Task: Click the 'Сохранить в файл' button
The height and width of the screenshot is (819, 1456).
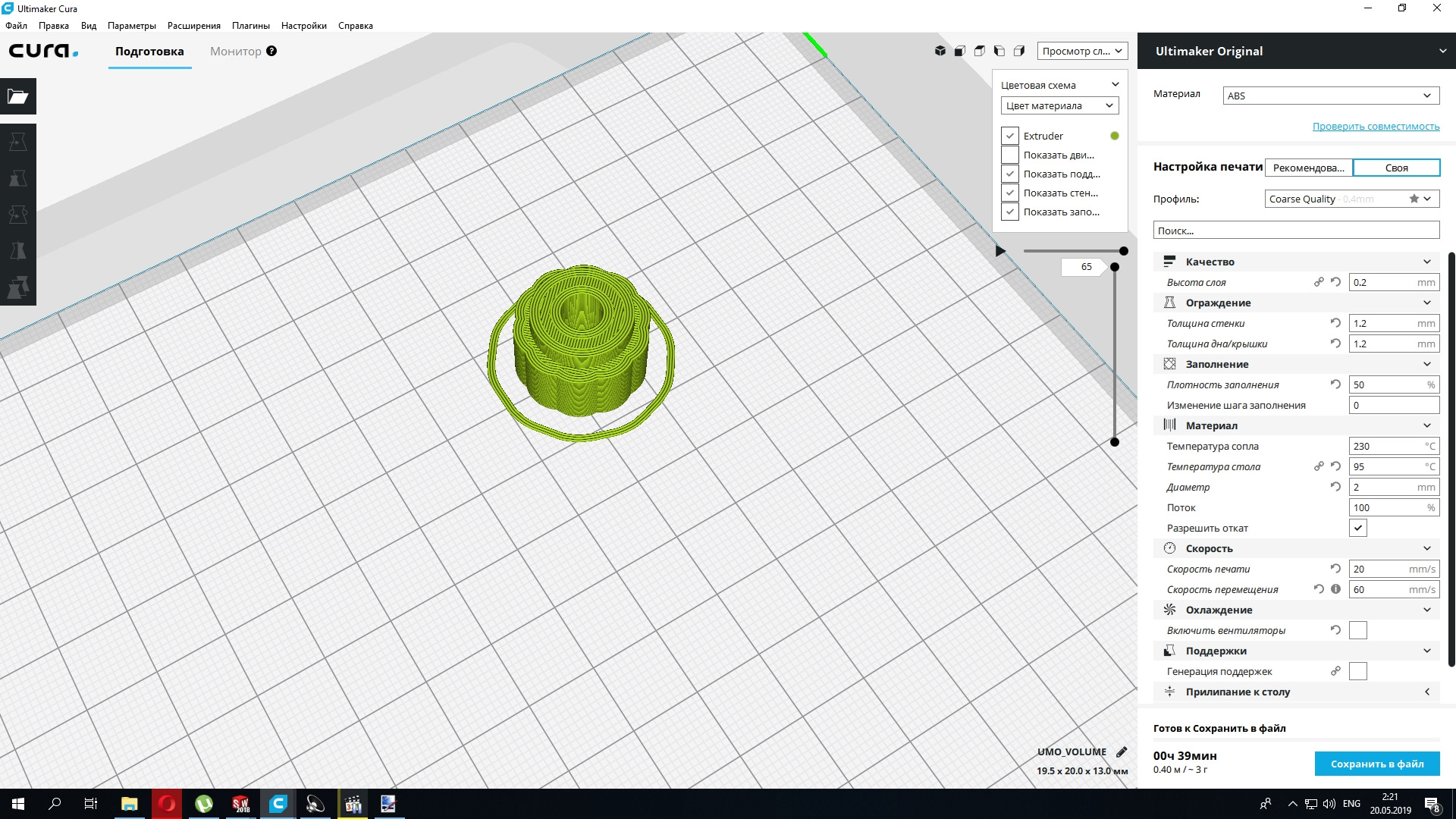Action: [x=1376, y=764]
